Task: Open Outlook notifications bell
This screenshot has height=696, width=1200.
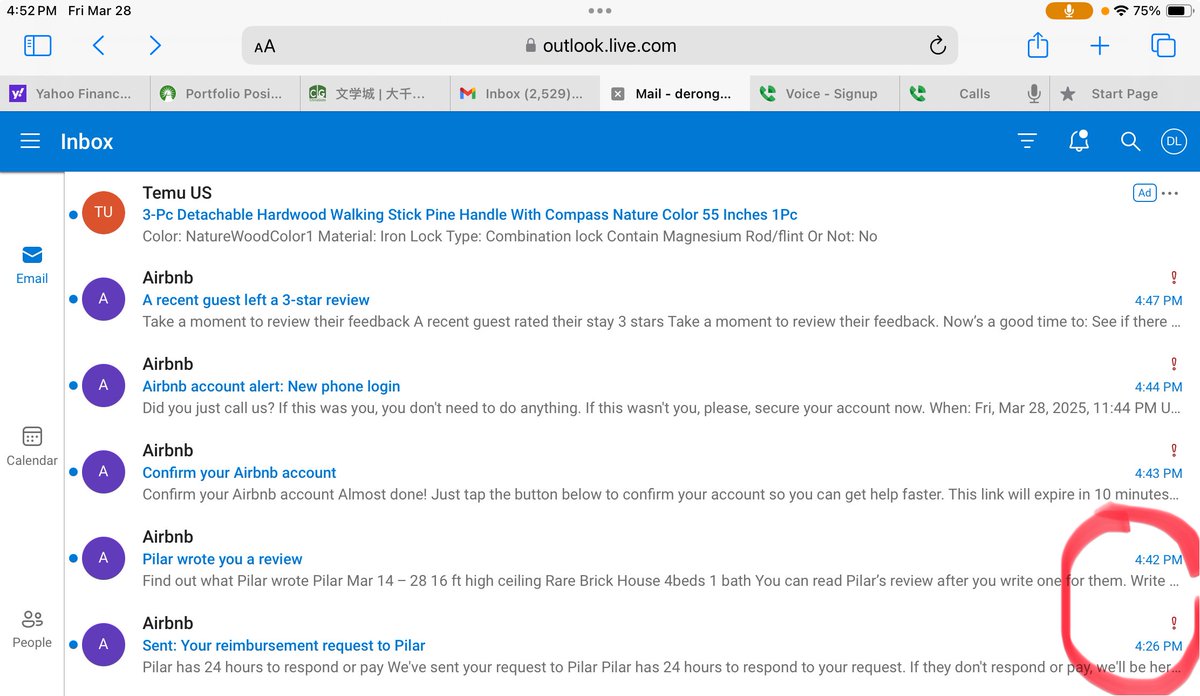Action: [1079, 141]
